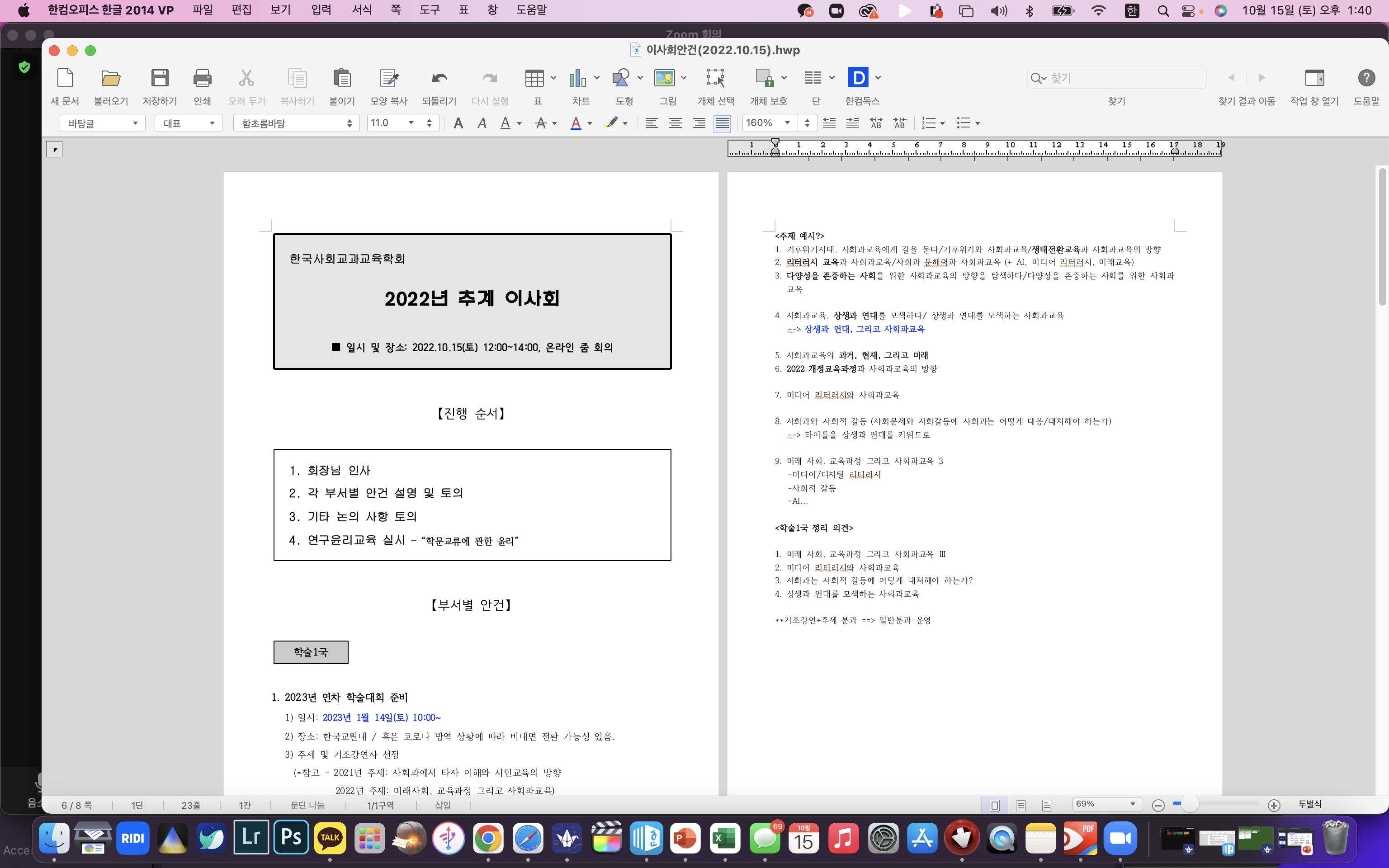1389x868 pixels.
Task: Open a file with 불러오기 icon
Action: (111, 77)
